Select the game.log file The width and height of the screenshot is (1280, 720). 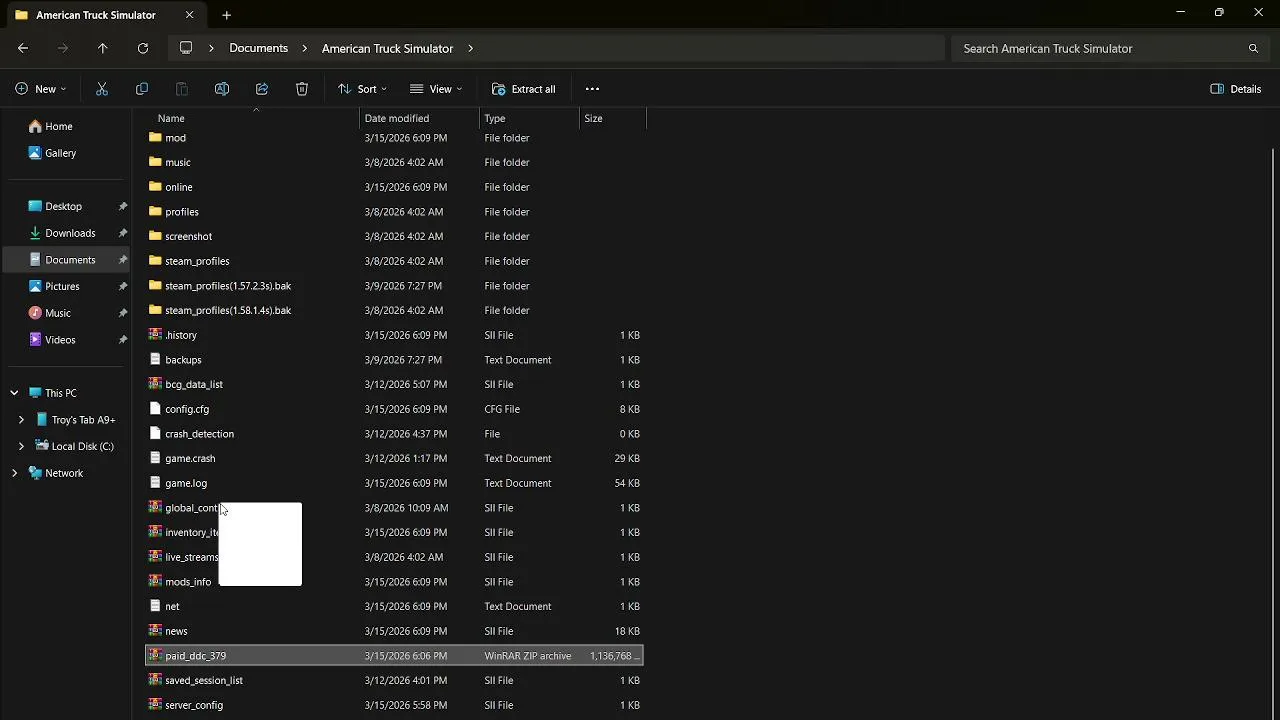394,483
